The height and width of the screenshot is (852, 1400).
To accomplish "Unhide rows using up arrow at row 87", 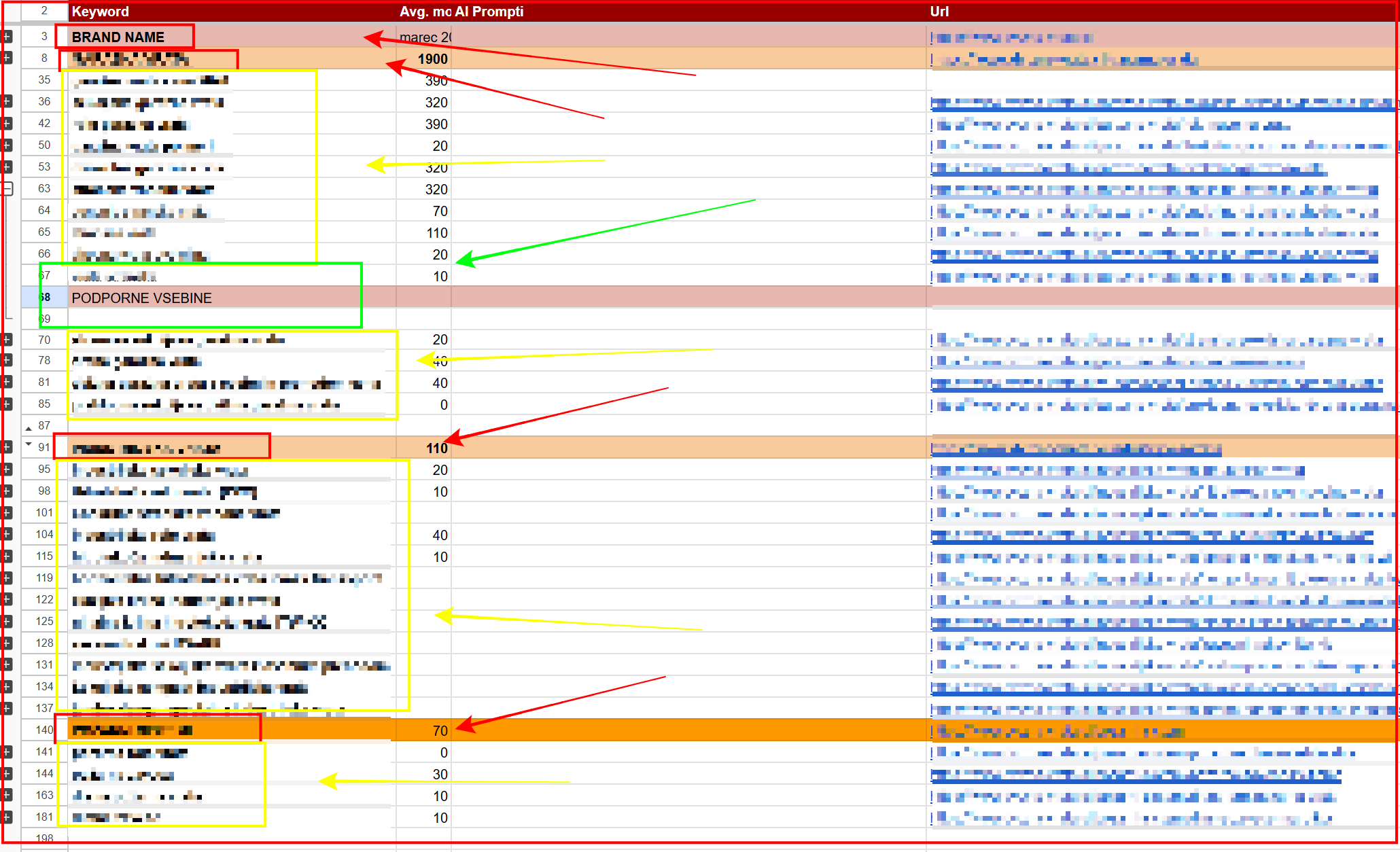I will pyautogui.click(x=29, y=428).
